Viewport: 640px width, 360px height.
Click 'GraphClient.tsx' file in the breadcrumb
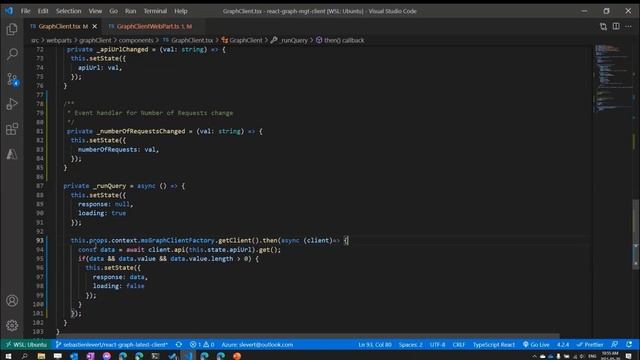pyautogui.click(x=188, y=40)
